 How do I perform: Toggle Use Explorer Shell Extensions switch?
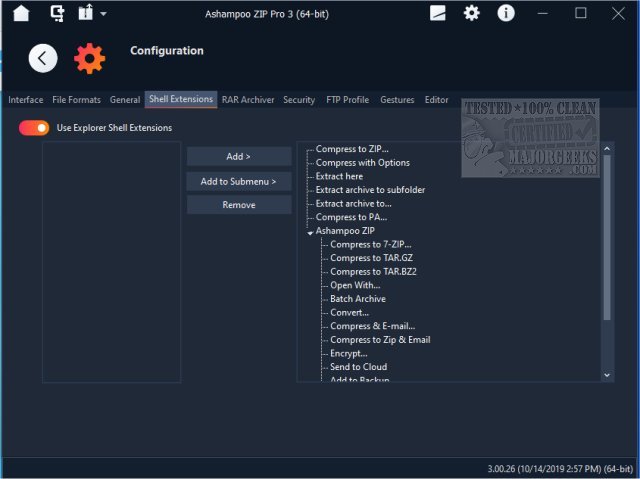(x=34, y=128)
